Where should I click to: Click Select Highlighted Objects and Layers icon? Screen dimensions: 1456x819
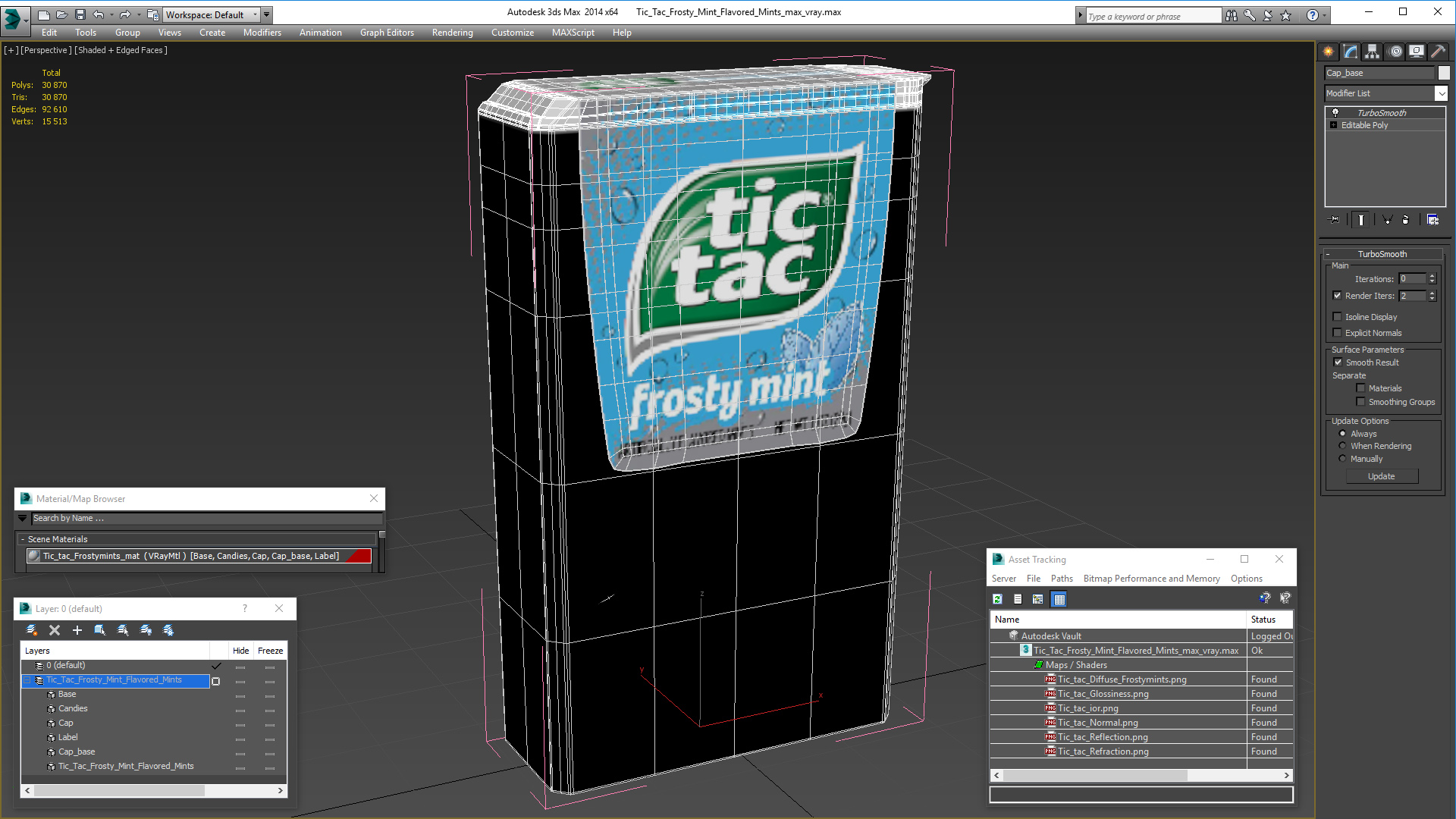click(100, 630)
